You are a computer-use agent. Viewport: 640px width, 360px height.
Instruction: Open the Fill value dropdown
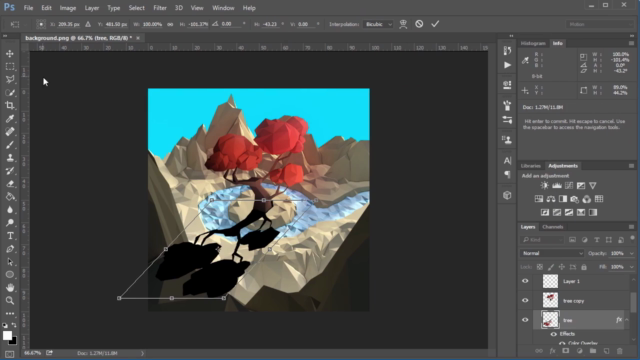[x=631, y=267]
